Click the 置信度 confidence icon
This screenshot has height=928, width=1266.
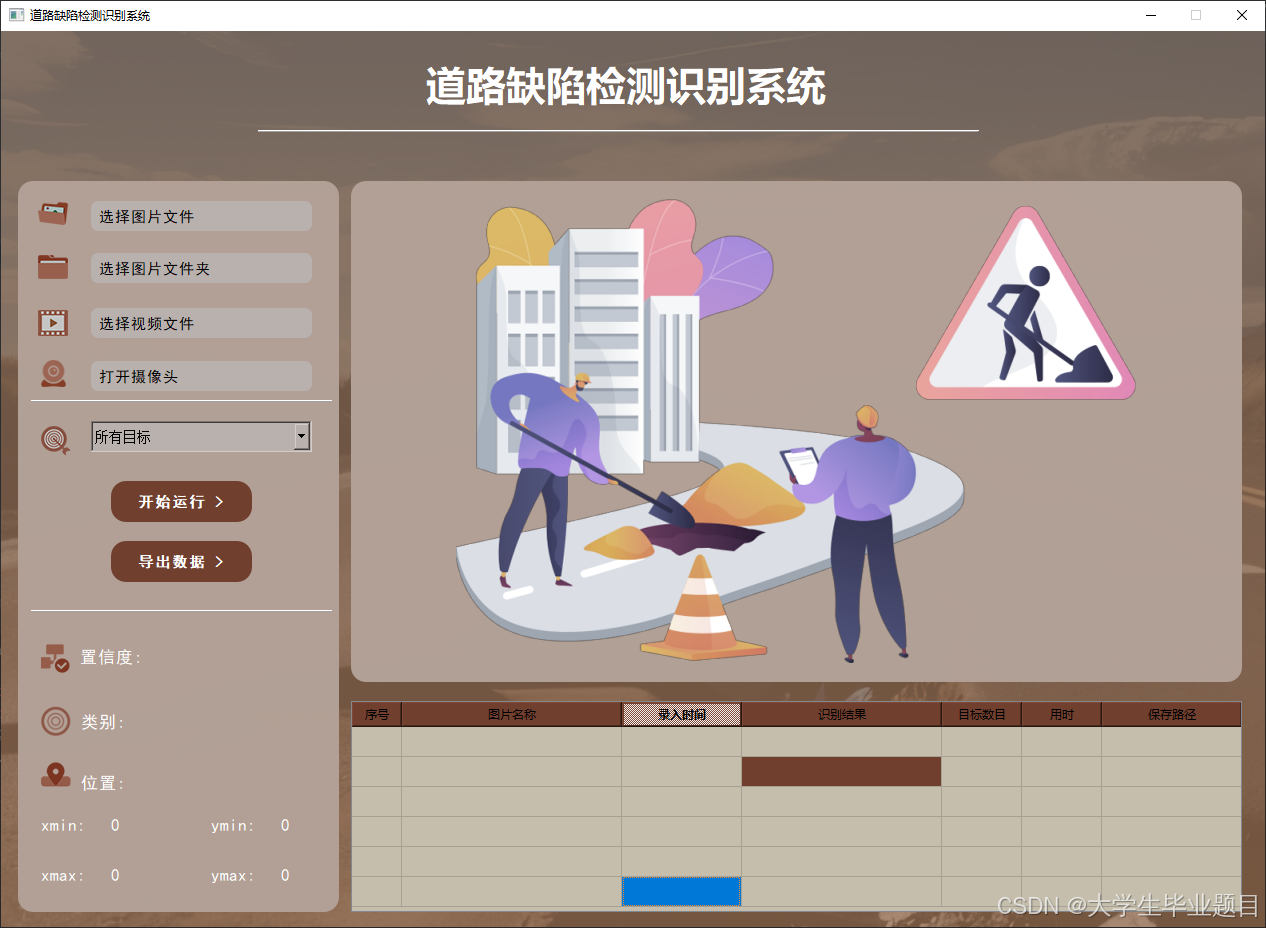(x=54, y=657)
